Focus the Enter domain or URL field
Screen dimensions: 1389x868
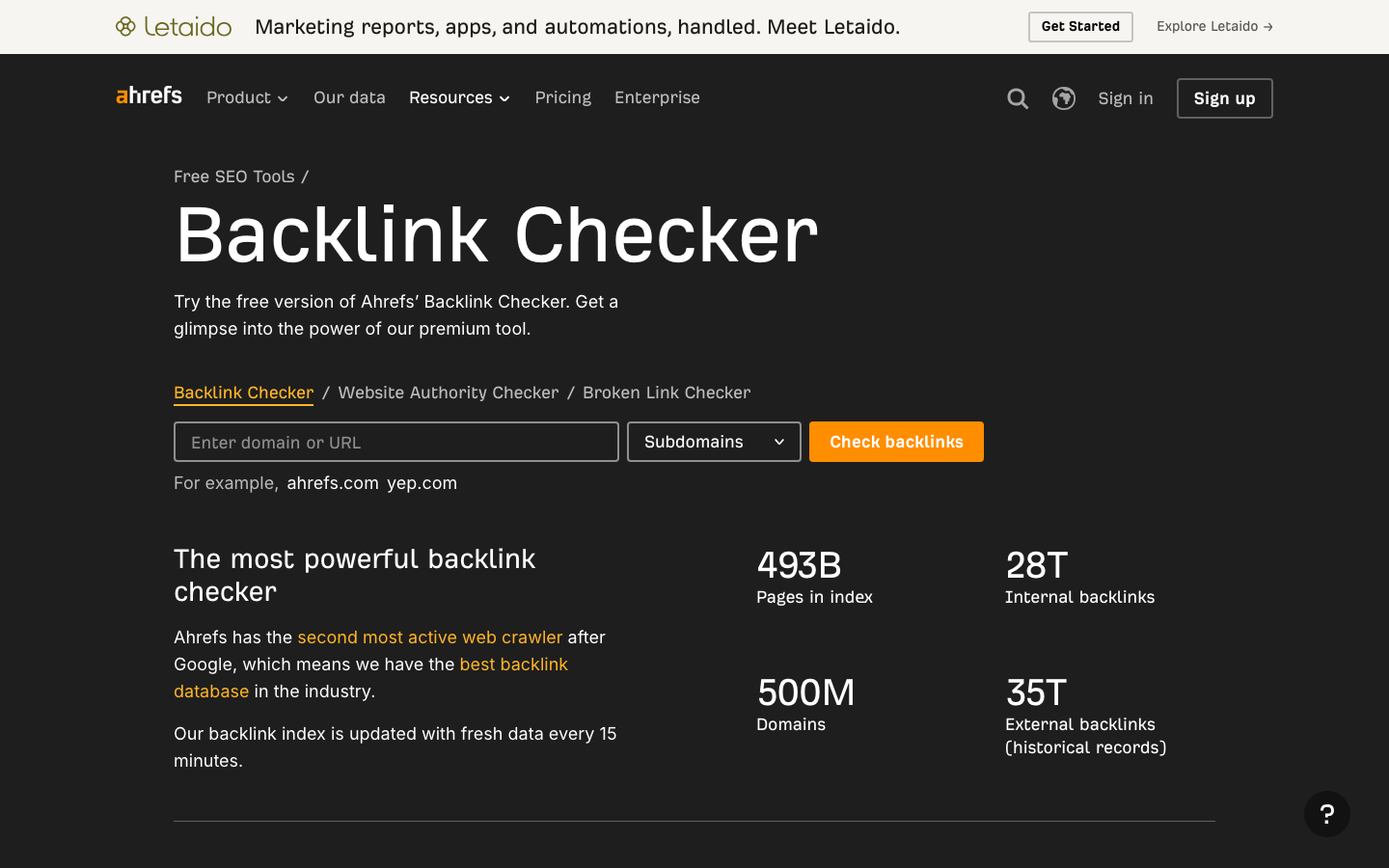tap(396, 442)
